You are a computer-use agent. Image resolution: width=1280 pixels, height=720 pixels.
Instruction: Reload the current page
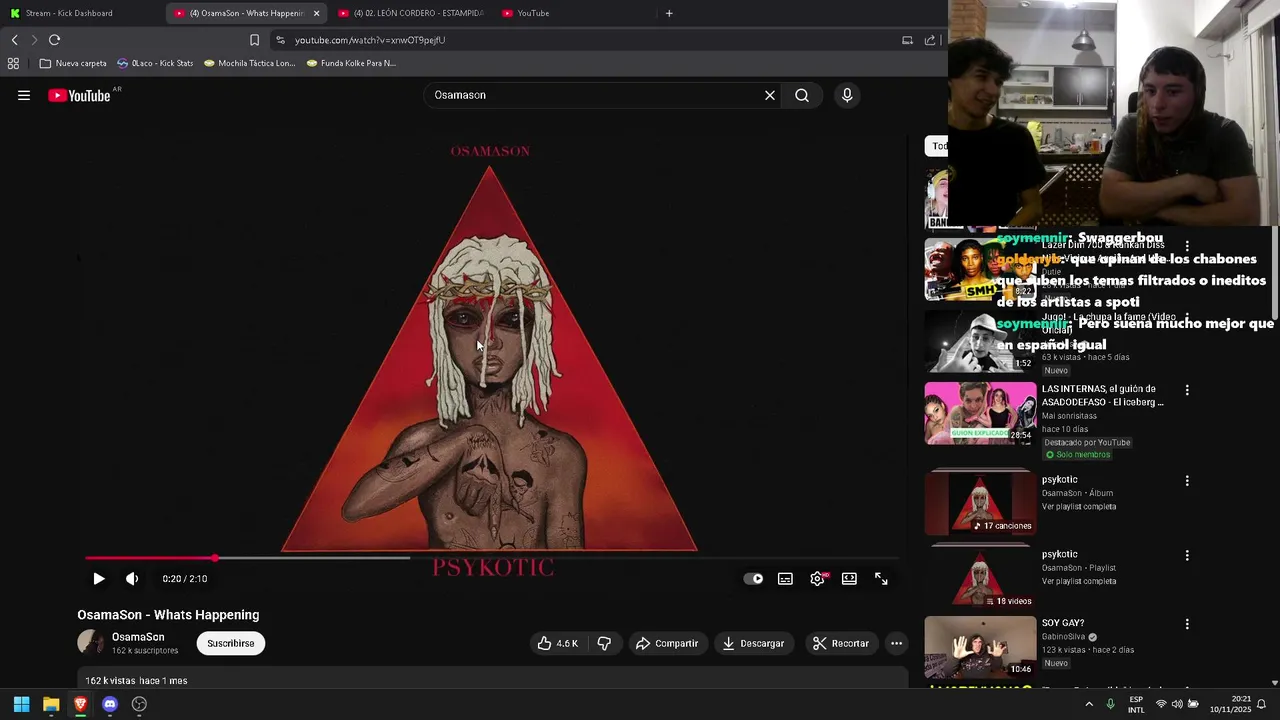click(x=54, y=40)
